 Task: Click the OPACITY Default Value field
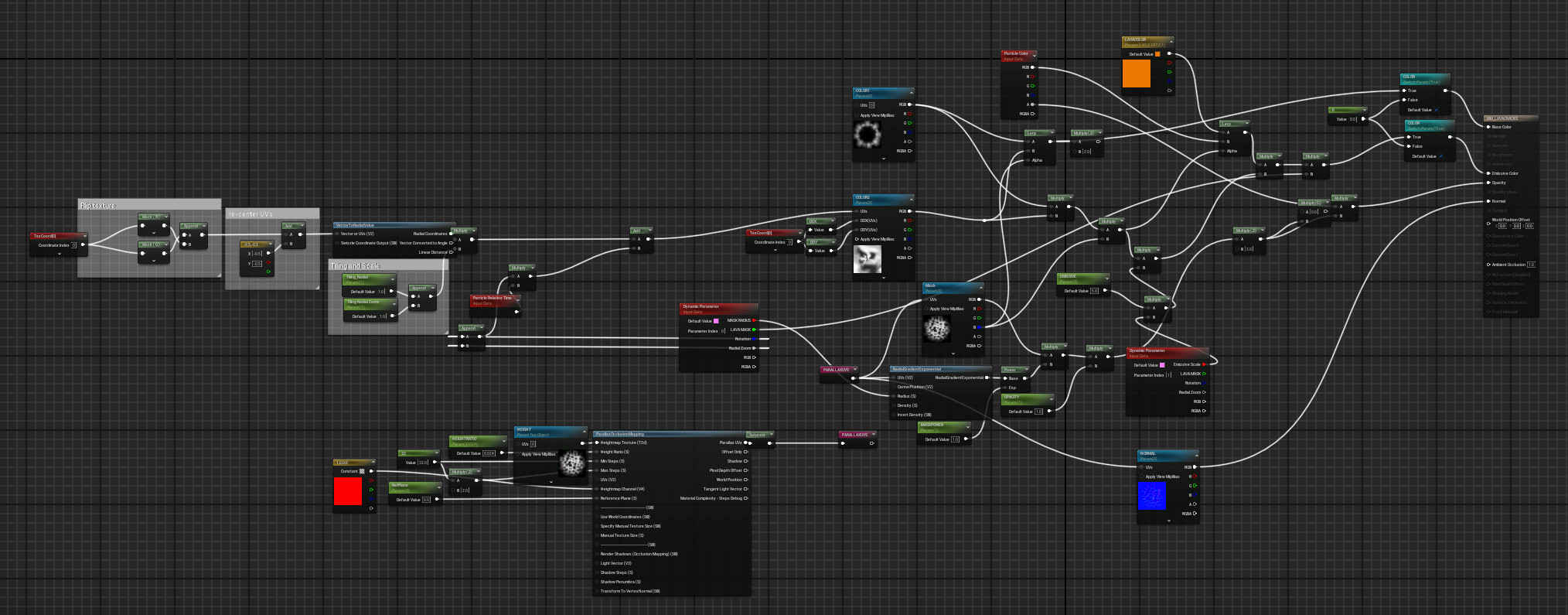click(x=1038, y=412)
